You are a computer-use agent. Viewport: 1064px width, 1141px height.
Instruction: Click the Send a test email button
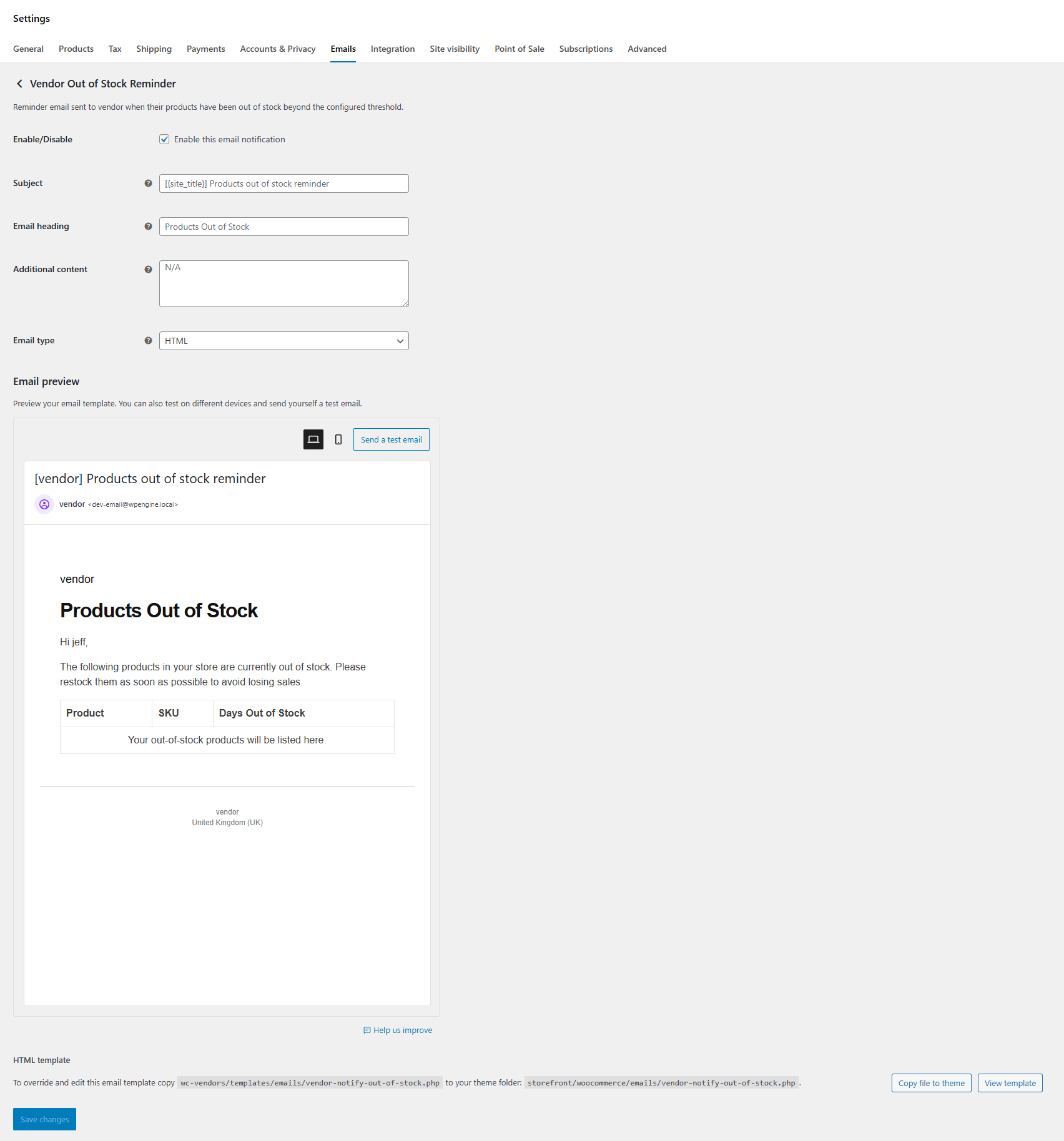pos(391,439)
